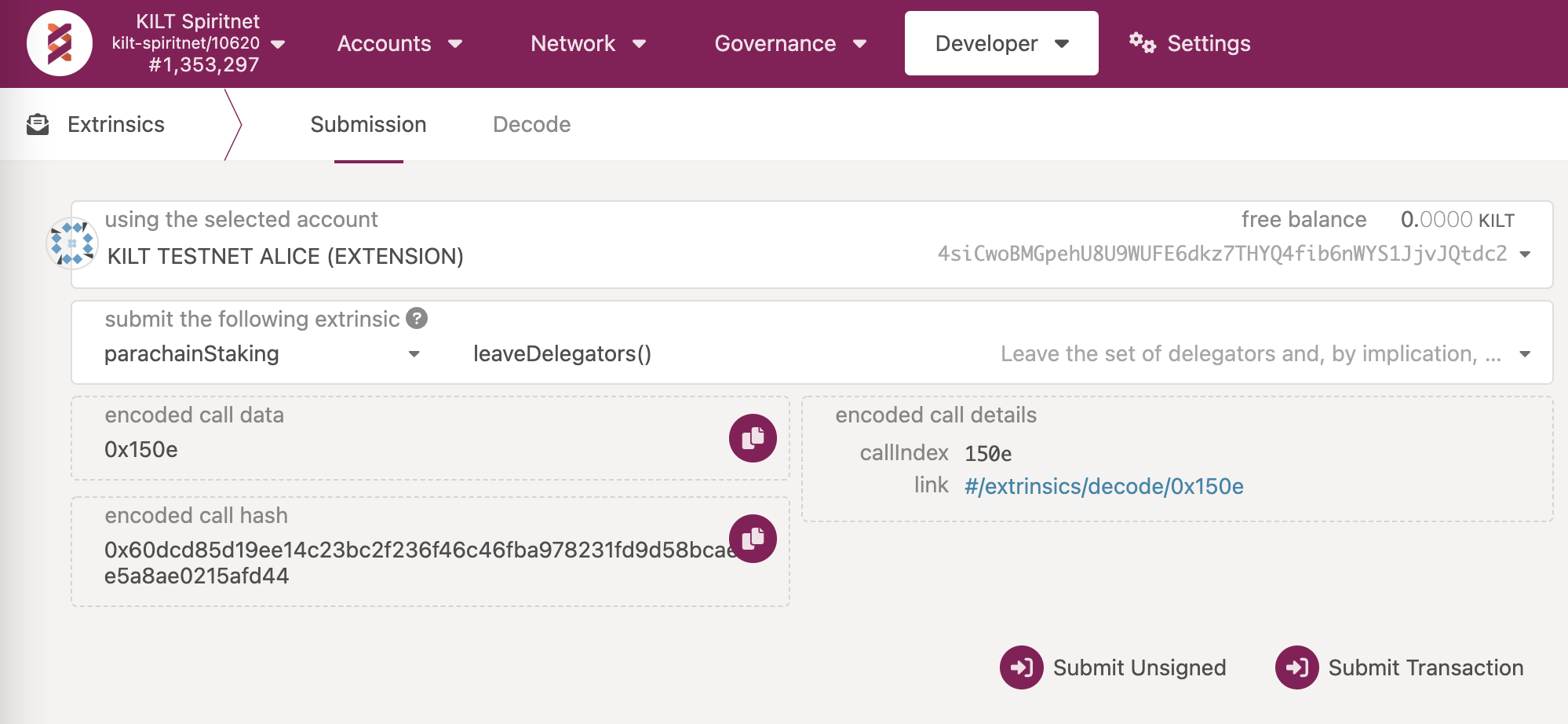Click the KILT Spiritnet chain logo
This screenshot has height=724, width=1568.
coord(60,43)
